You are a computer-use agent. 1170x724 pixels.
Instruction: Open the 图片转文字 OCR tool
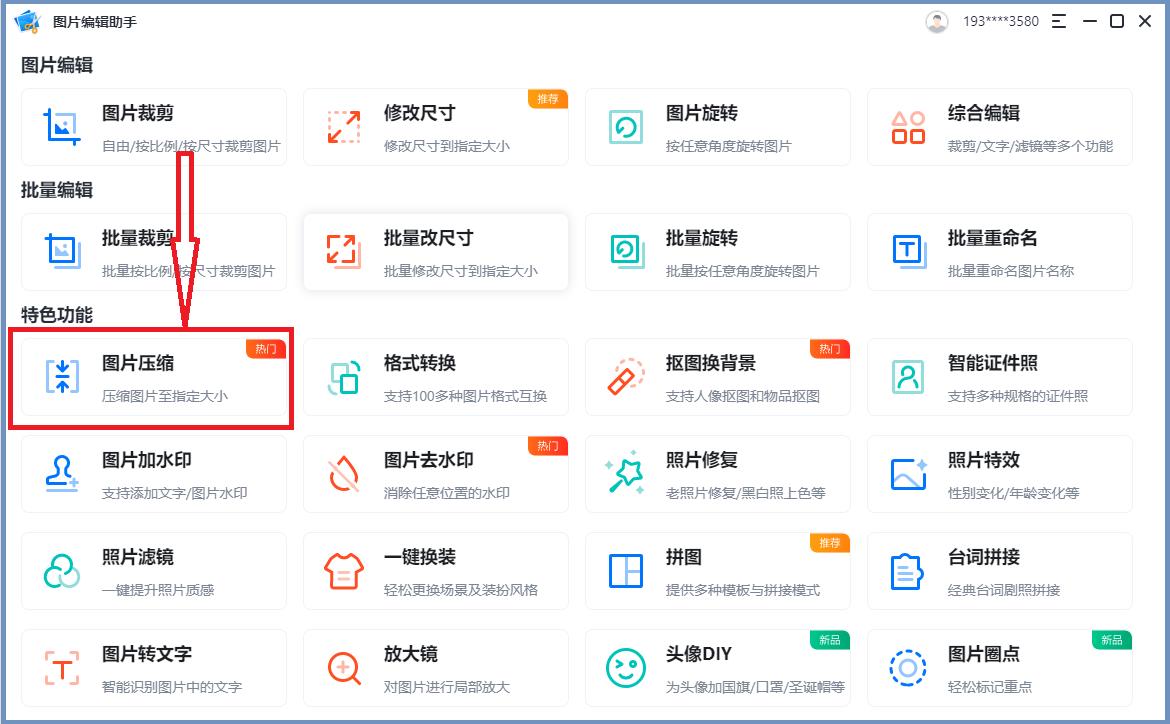coord(155,667)
